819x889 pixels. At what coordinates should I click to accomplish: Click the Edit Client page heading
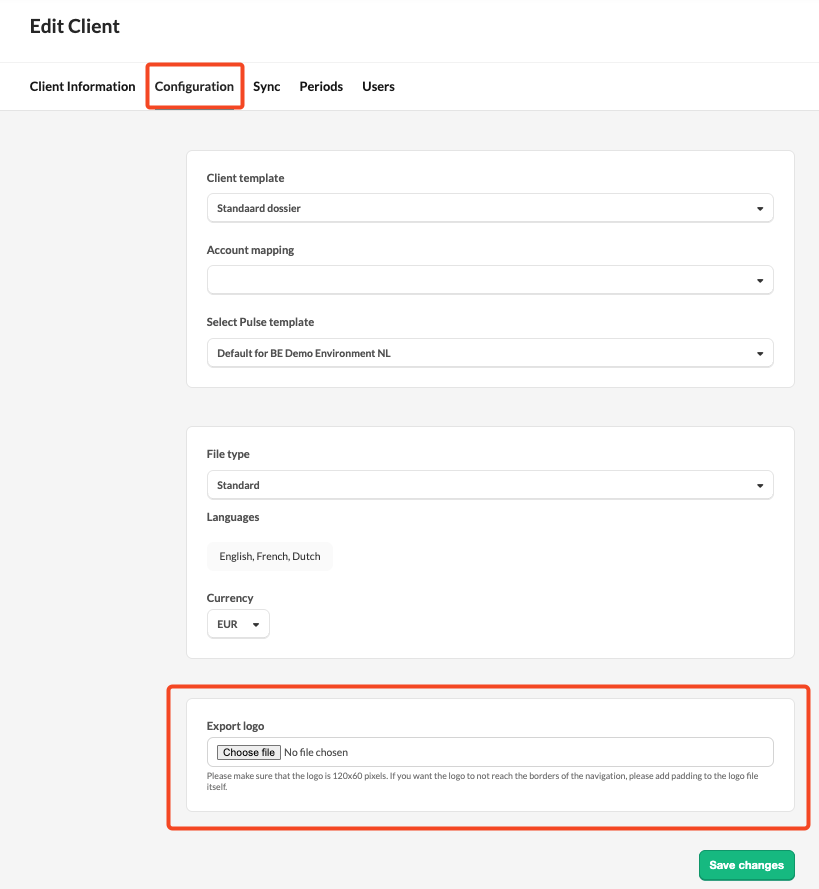click(x=75, y=26)
